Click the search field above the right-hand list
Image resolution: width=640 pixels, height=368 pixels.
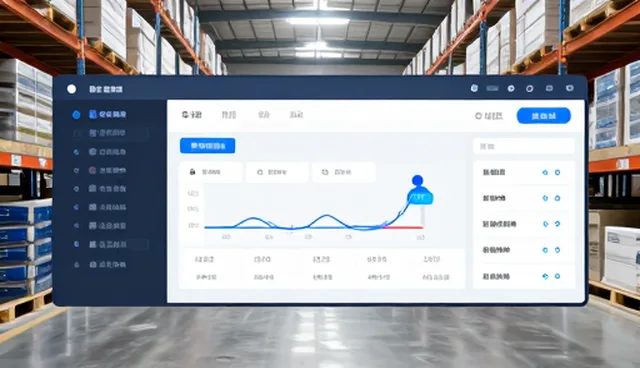(x=524, y=146)
